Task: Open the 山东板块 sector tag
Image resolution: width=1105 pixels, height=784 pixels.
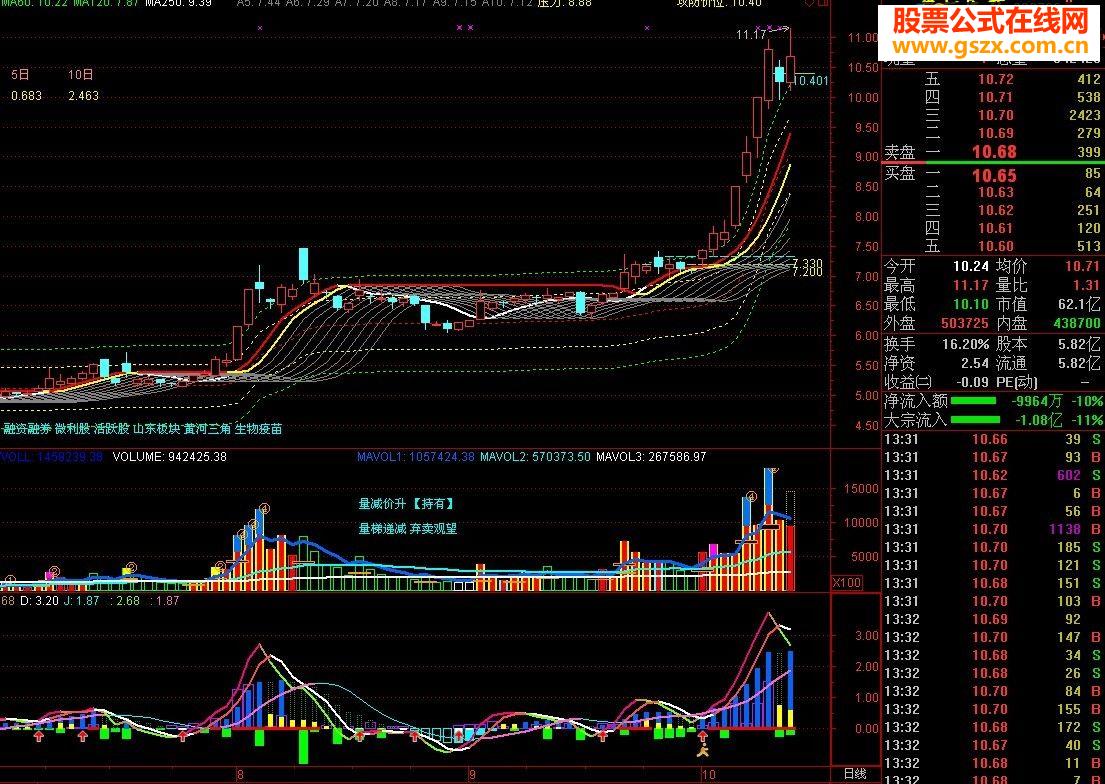Action: [x=157, y=429]
